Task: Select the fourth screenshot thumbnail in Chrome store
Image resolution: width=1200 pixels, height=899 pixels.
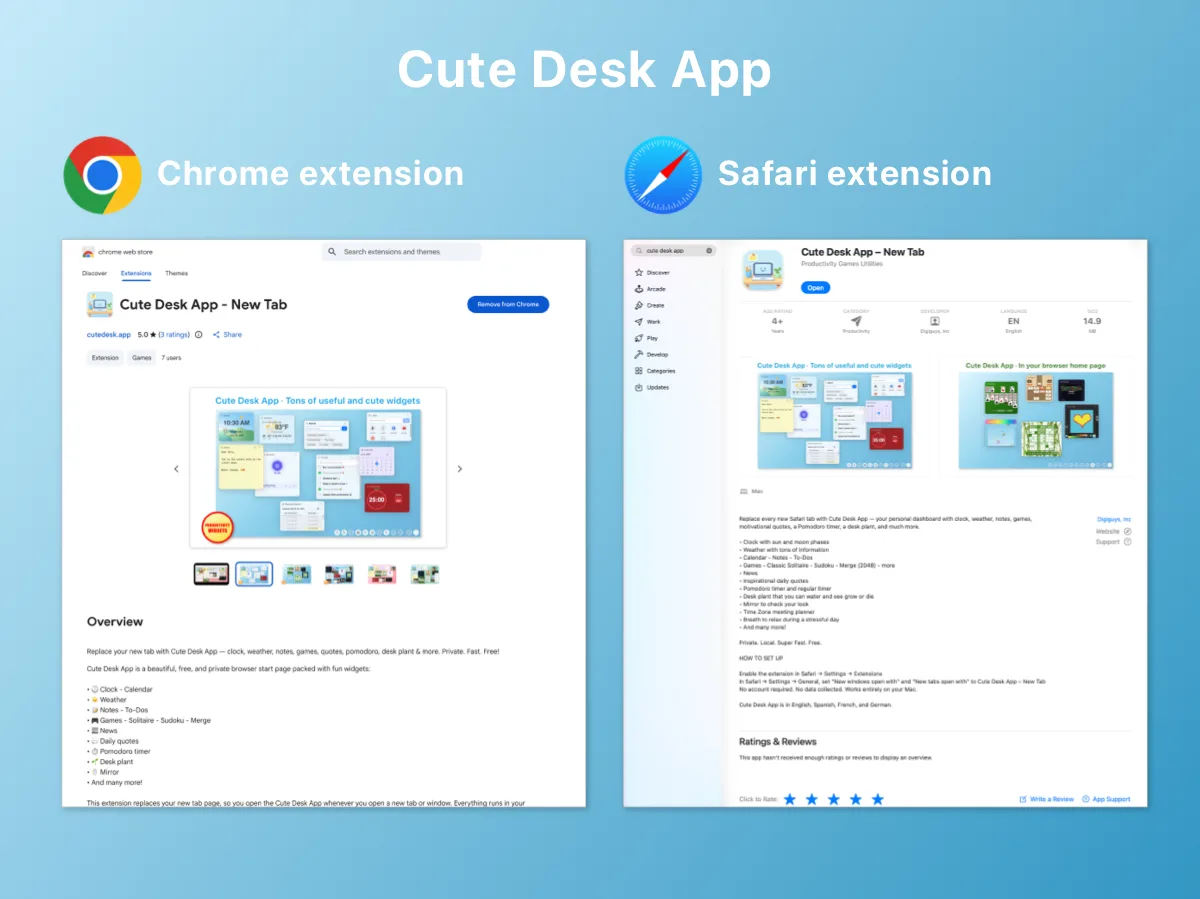Action: point(340,574)
